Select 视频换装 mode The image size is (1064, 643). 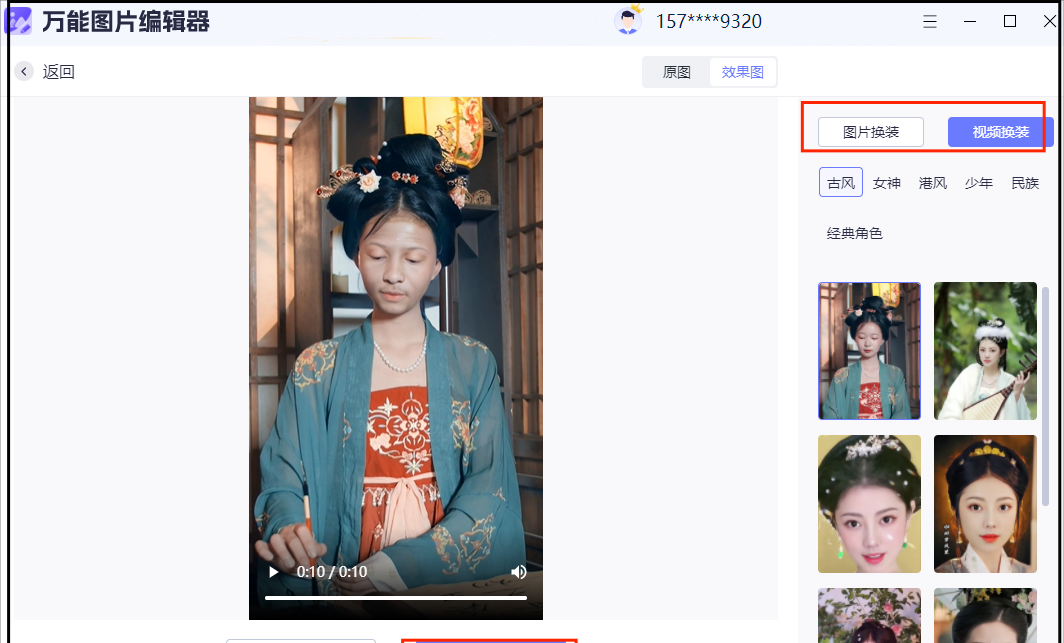[1000, 132]
